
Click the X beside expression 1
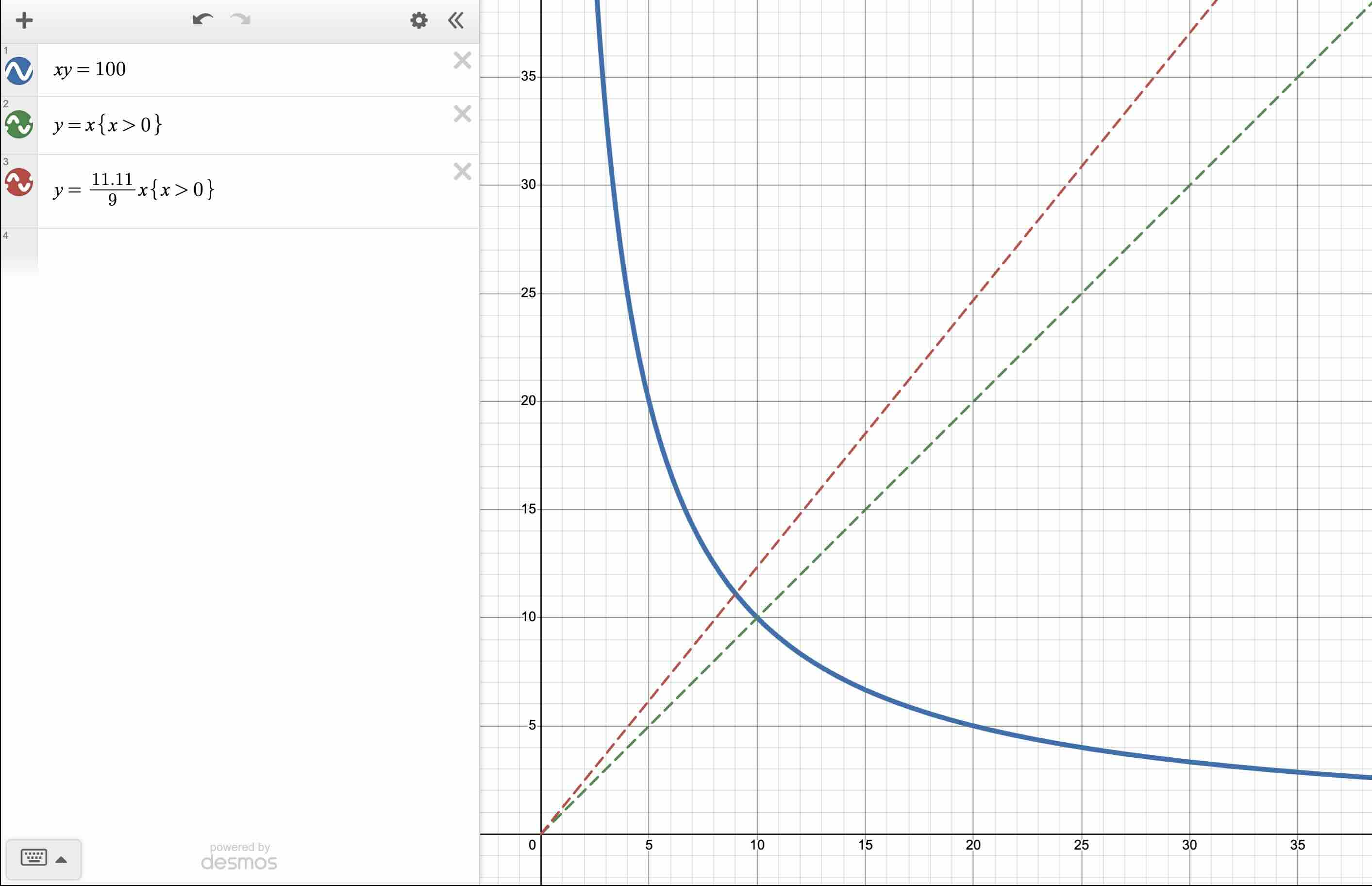(x=462, y=60)
